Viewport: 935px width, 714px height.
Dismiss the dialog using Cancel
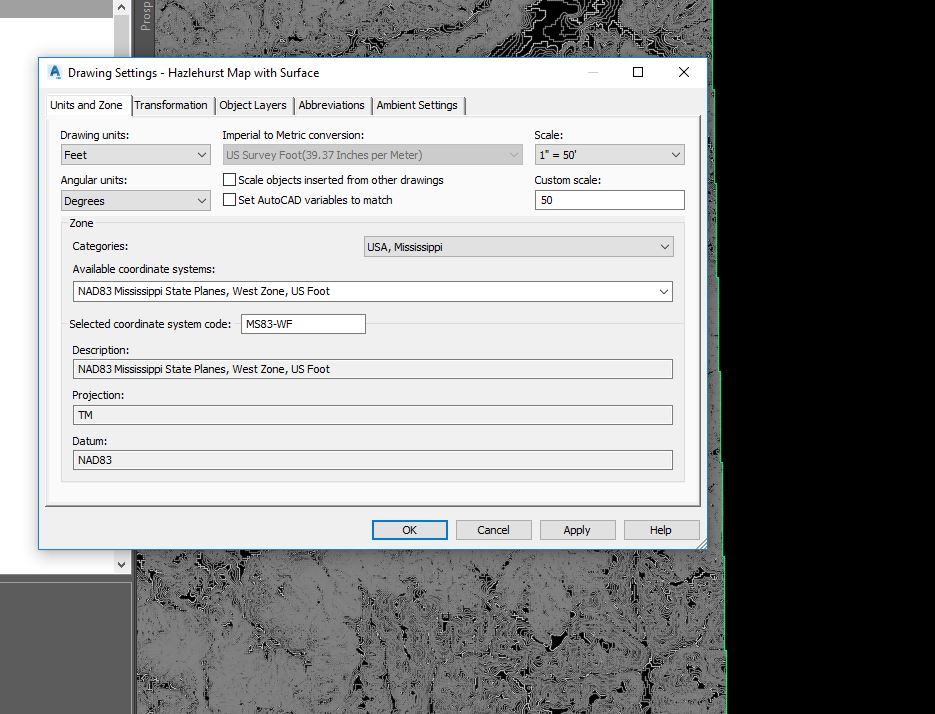(493, 529)
